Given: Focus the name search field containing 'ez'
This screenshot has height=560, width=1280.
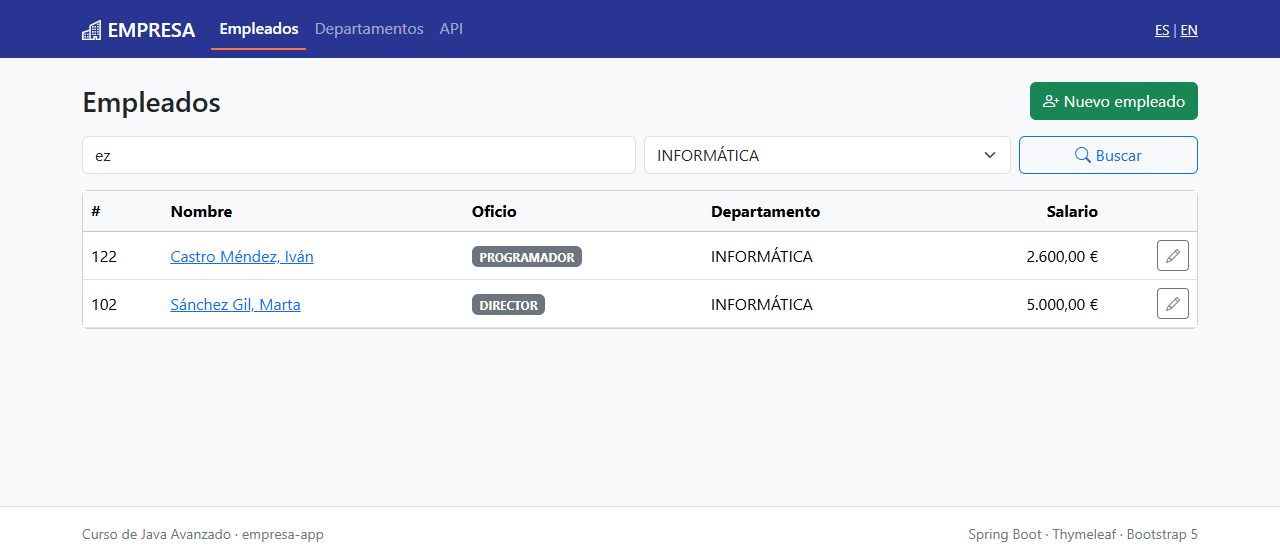Looking at the screenshot, I should tap(359, 155).
